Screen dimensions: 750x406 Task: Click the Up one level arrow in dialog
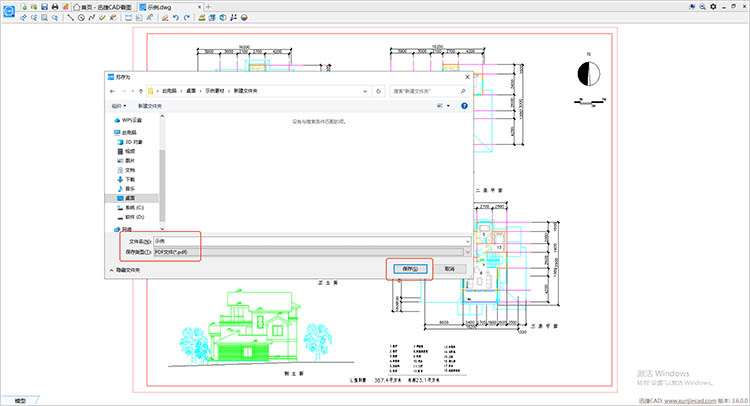point(141,91)
